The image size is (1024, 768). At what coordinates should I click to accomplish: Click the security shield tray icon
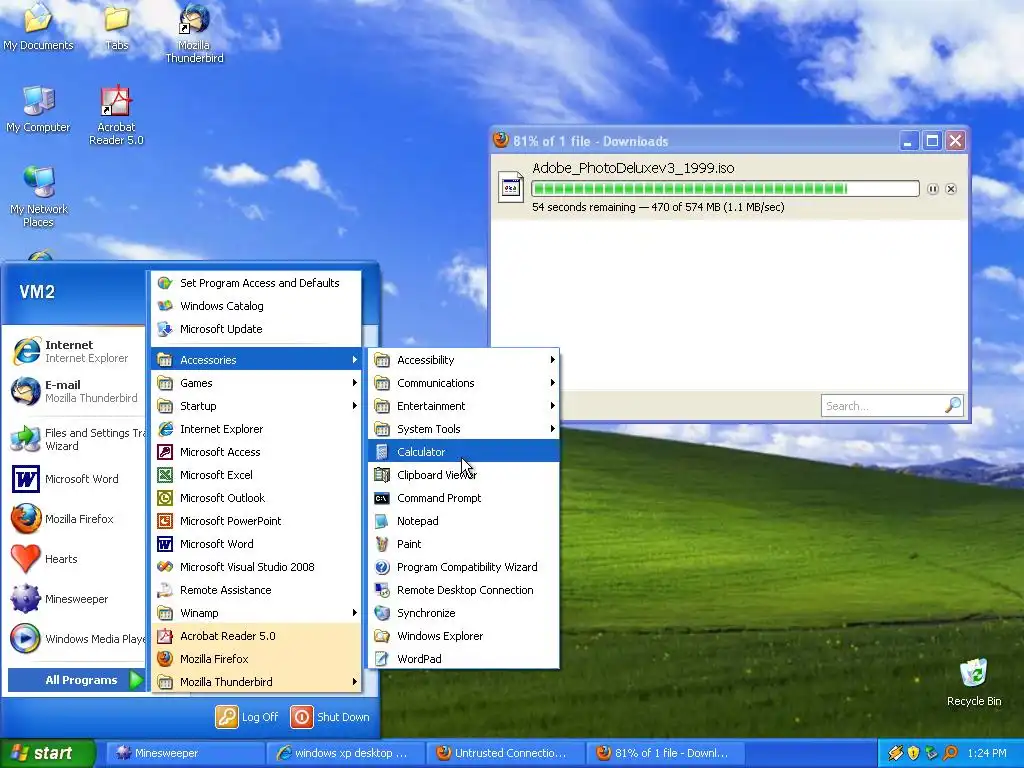(x=913, y=753)
